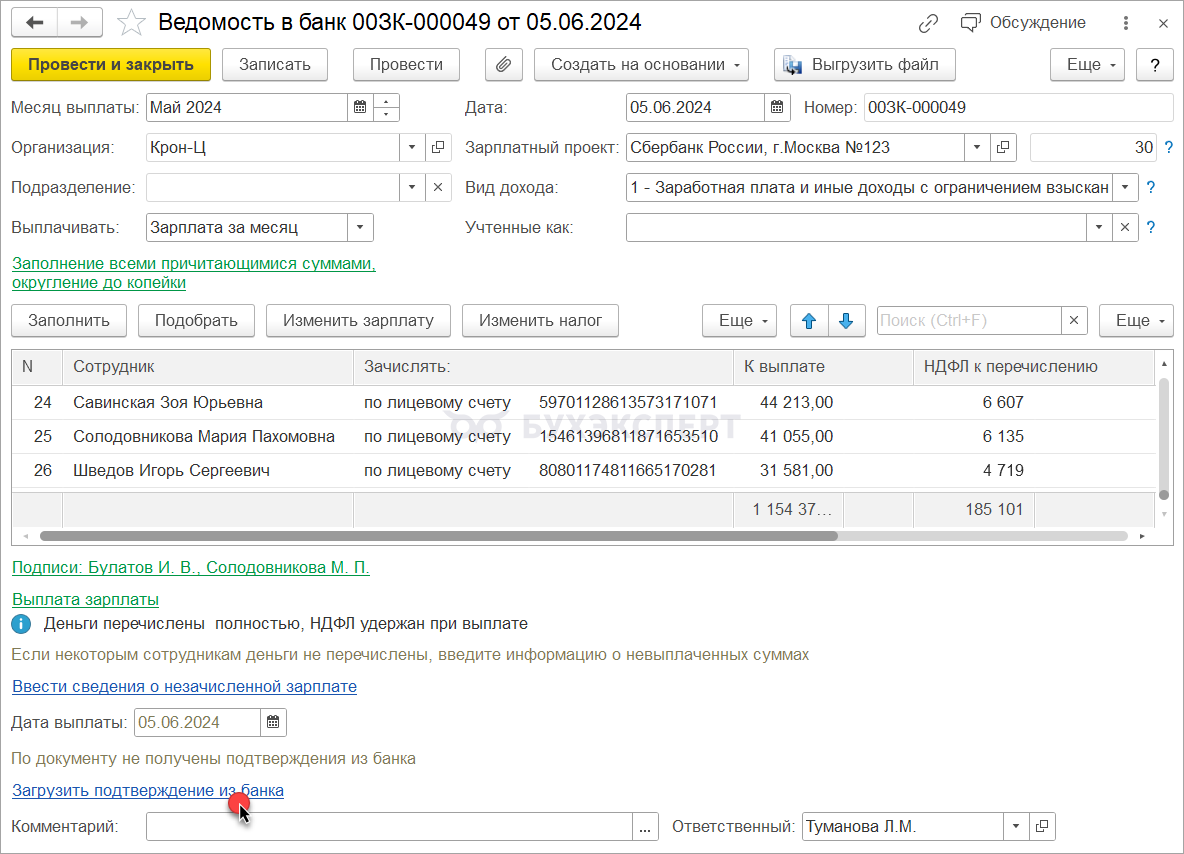Screen dimensions: 1184x854
Task: Open the Зарплатный проект dropdown list
Action: click(x=977, y=148)
